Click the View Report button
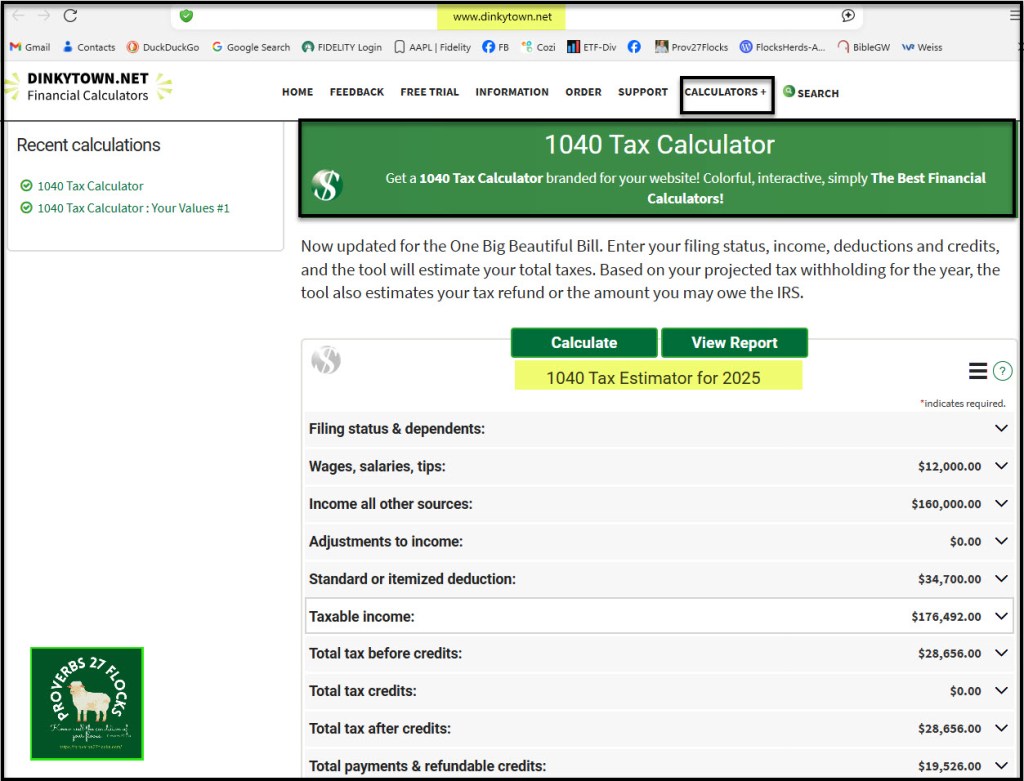The image size is (1024, 781). click(x=734, y=343)
